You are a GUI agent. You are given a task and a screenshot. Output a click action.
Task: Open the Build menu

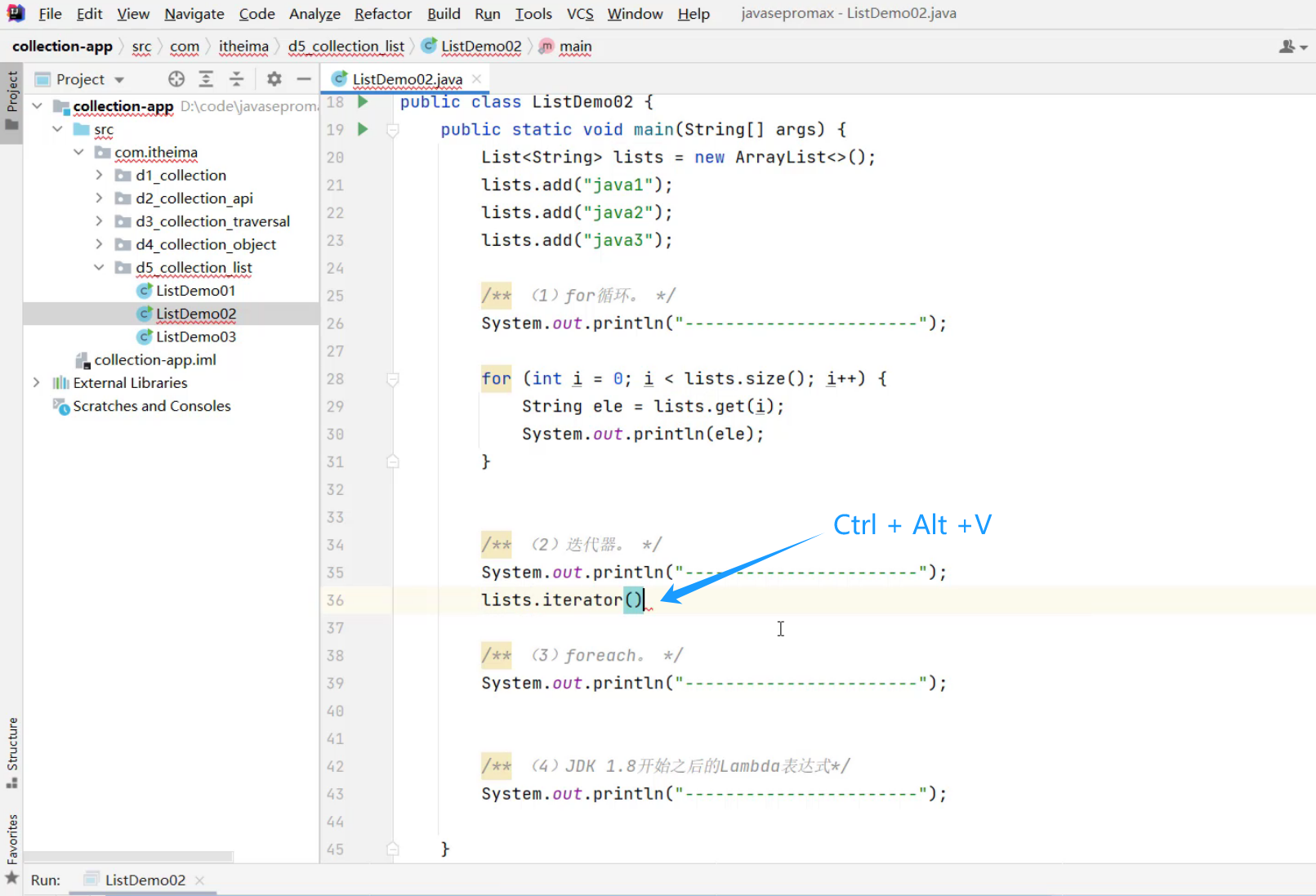[x=444, y=14]
